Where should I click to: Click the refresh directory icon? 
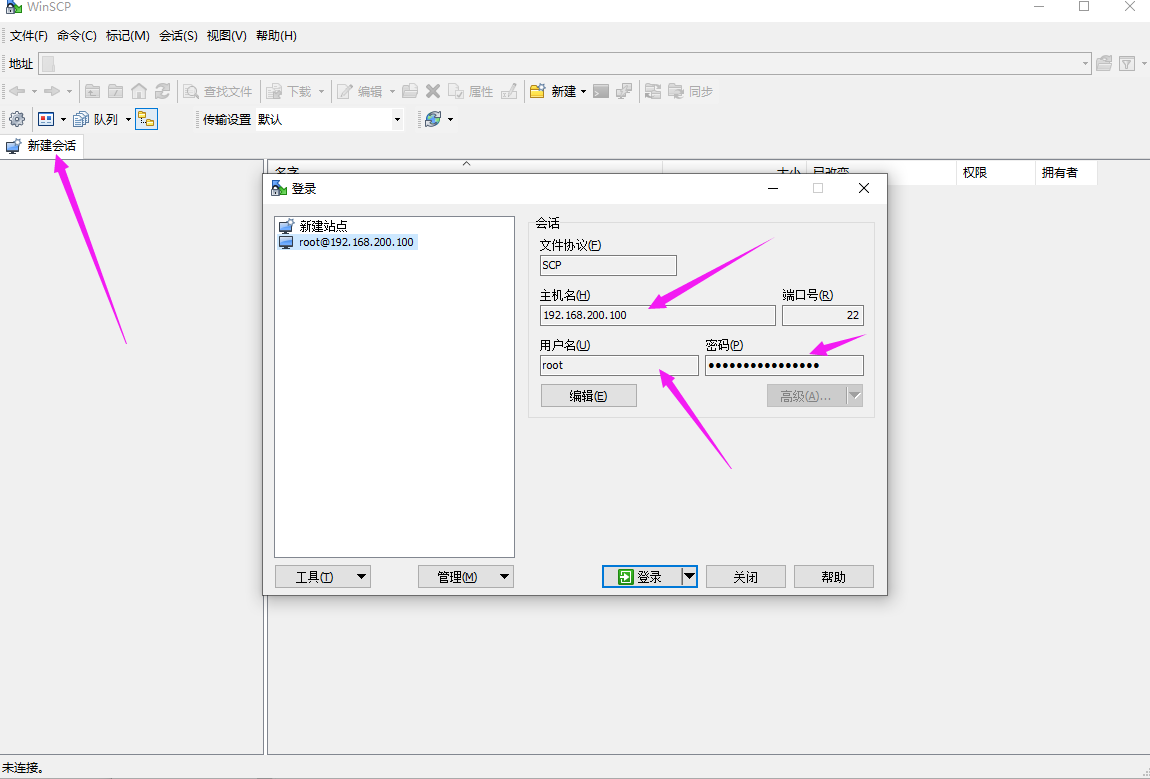[x=162, y=91]
